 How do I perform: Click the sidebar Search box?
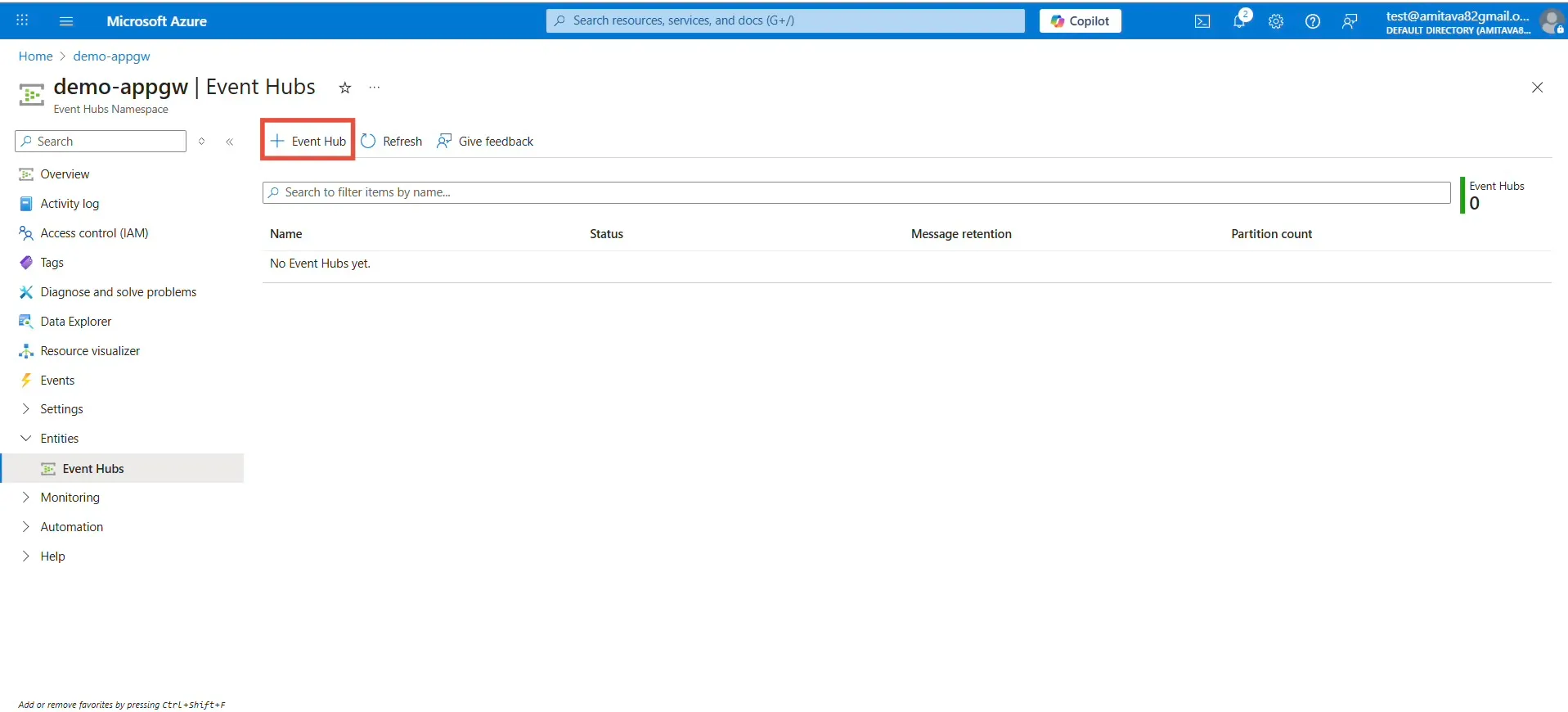pos(101,142)
